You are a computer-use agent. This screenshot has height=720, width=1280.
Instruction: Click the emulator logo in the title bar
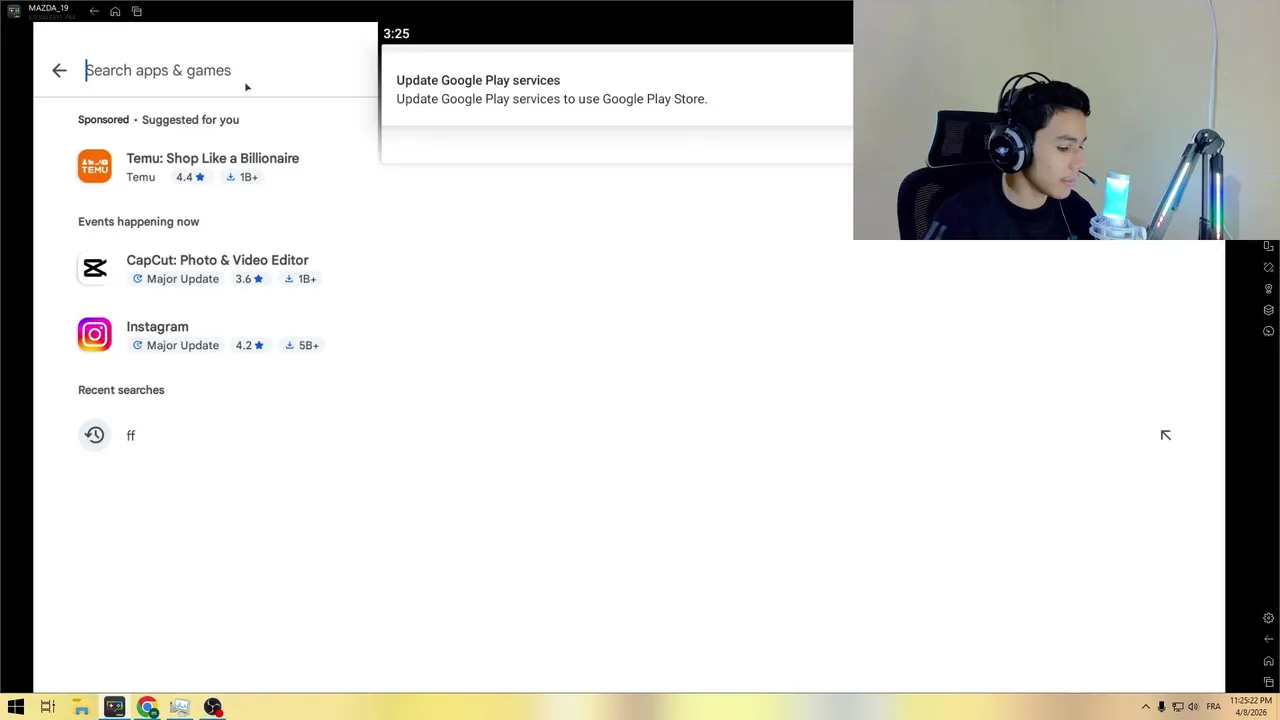[x=14, y=11]
